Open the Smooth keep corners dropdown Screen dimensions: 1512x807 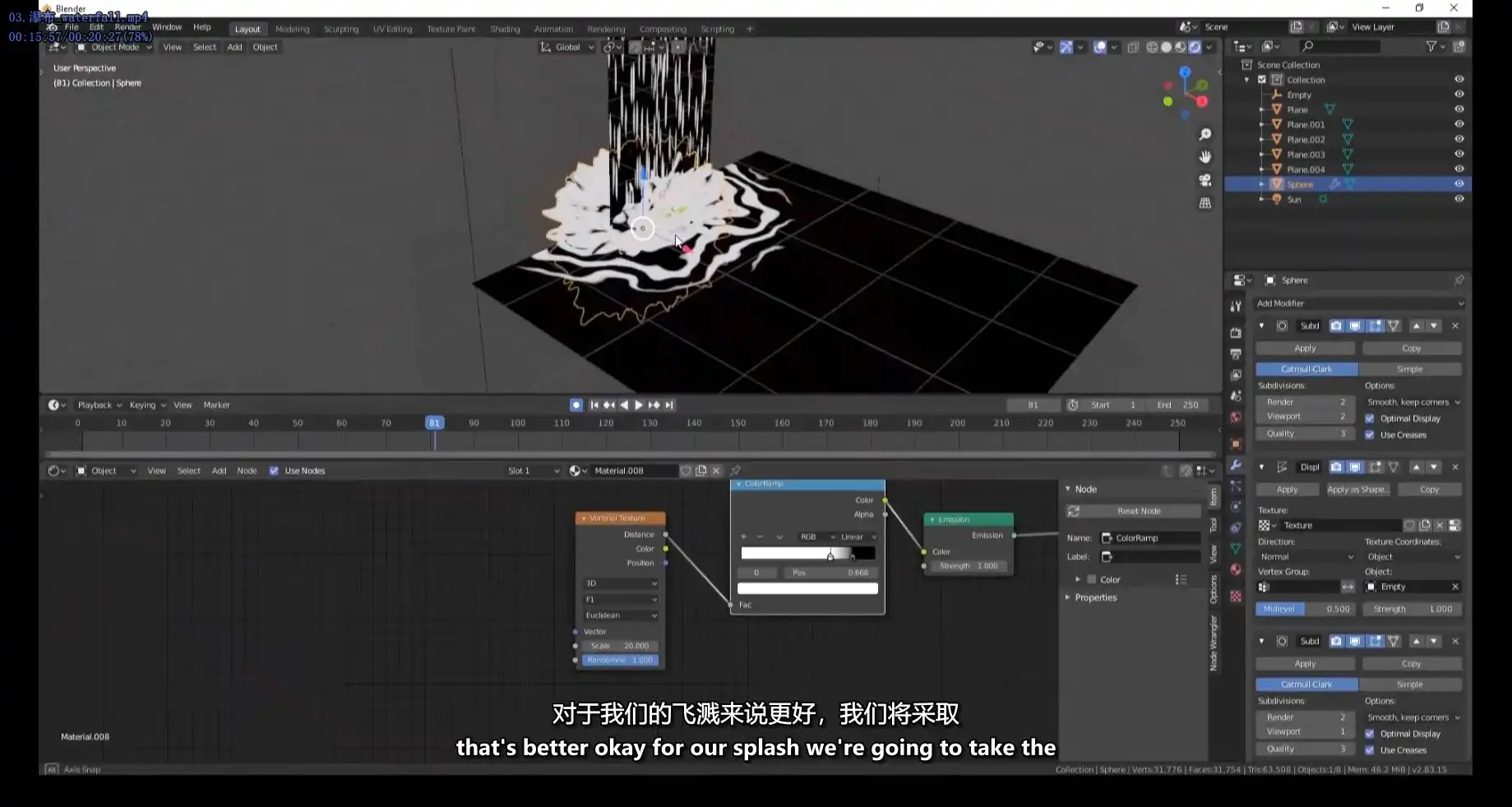1413,401
